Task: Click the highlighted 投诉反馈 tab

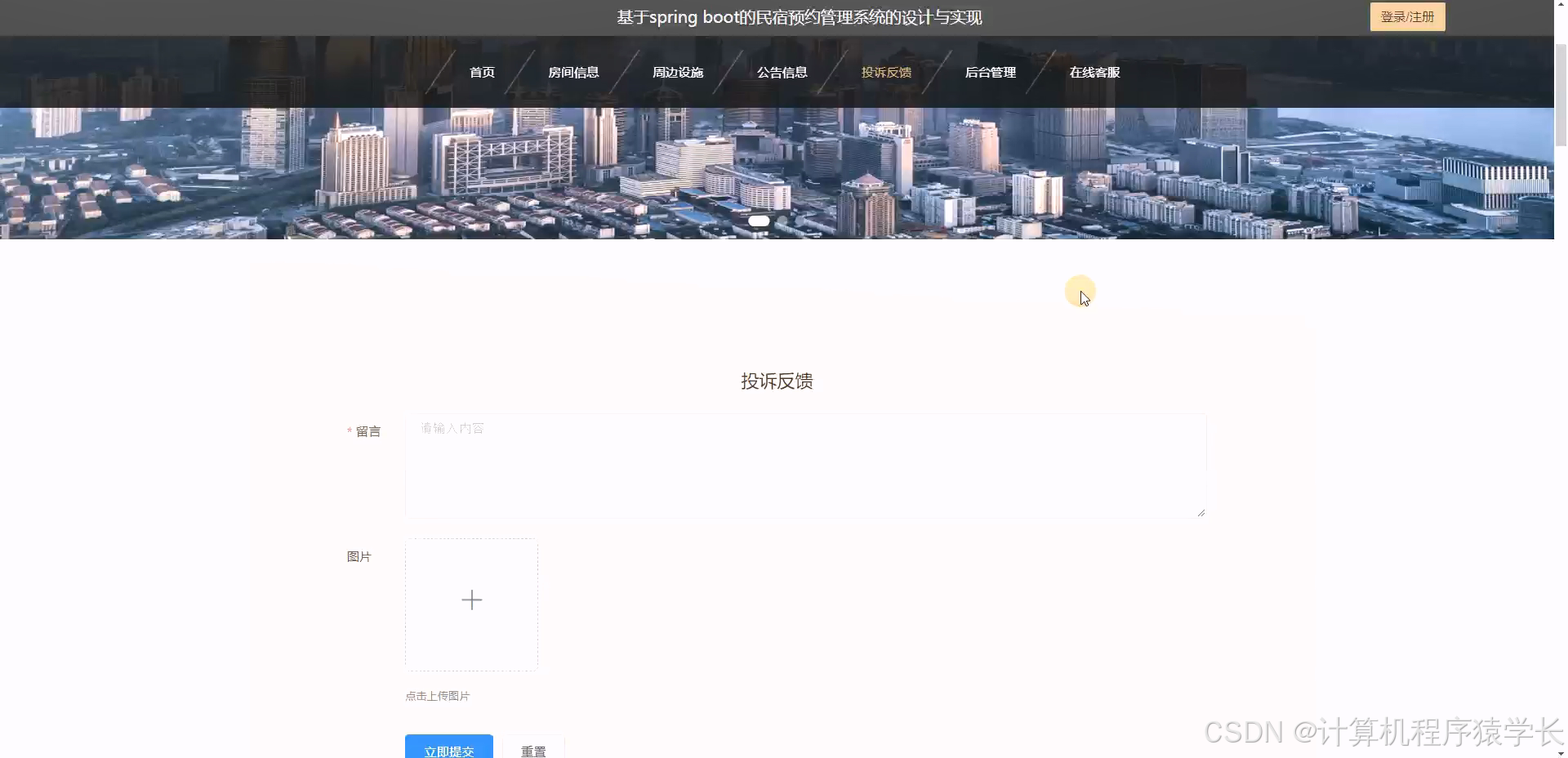Action: tap(886, 72)
